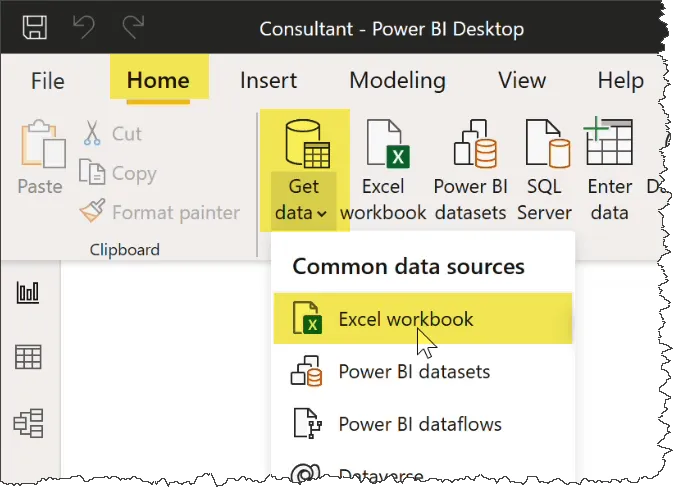The image size is (675, 490).
Task: Open the Modeling ribbon tab
Action: [x=397, y=80]
